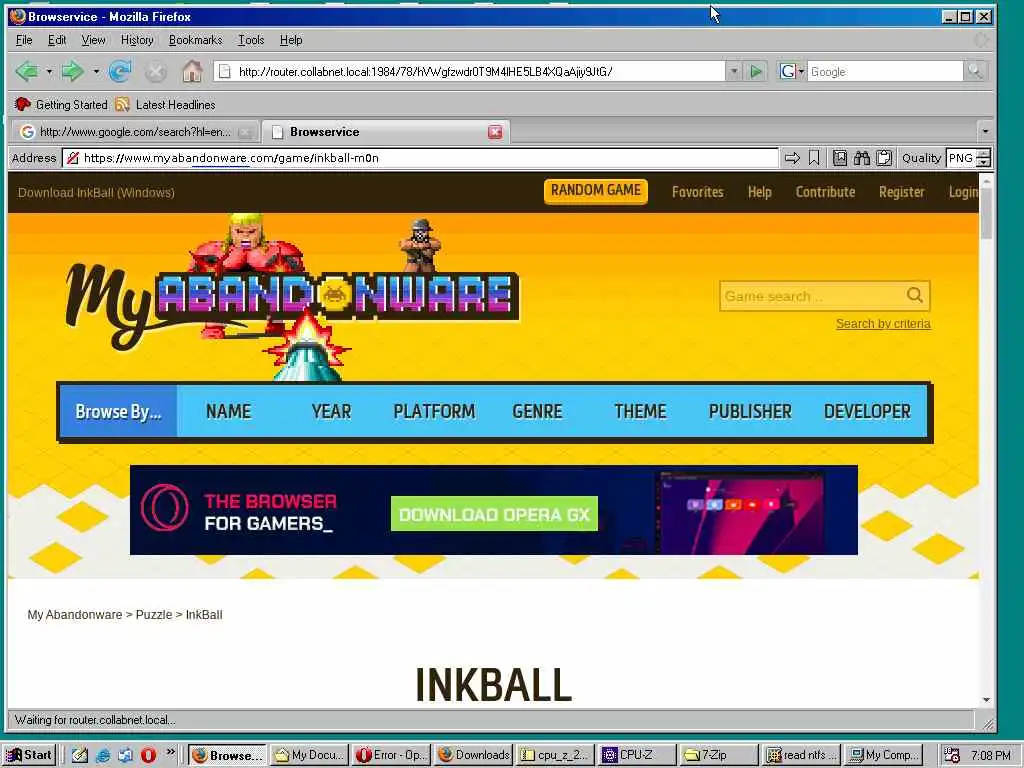Launch Opera from quick launch bar
1024x768 pixels.
pyautogui.click(x=148, y=755)
